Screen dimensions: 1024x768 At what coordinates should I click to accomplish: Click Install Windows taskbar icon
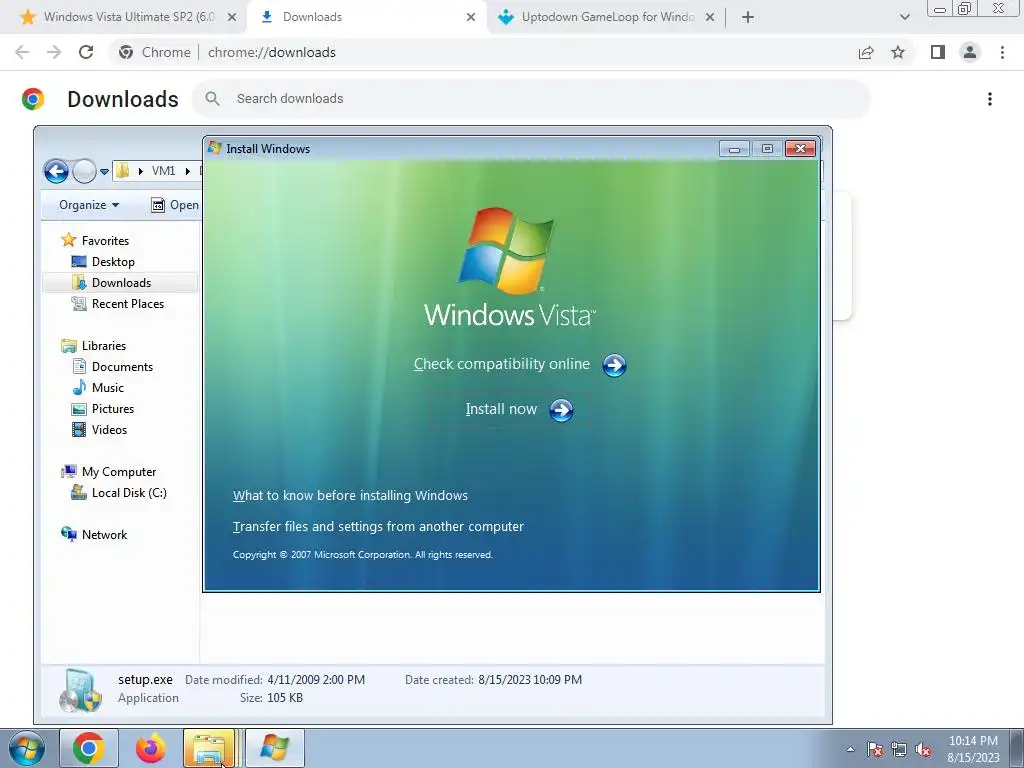click(x=274, y=748)
